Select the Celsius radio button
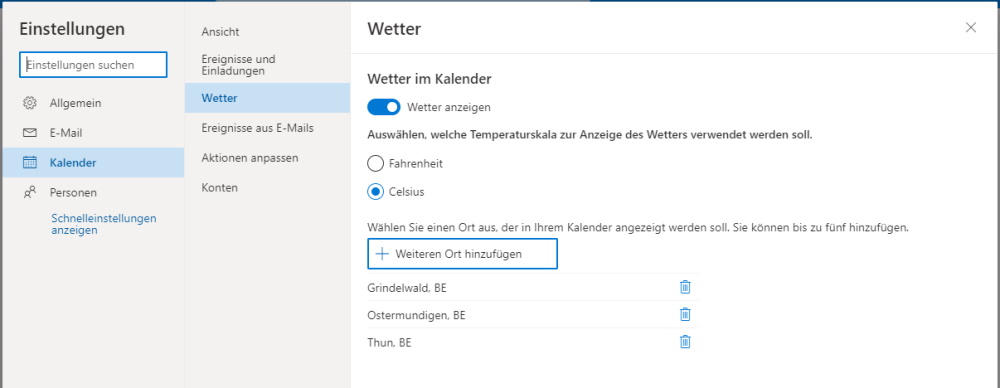 point(376,191)
